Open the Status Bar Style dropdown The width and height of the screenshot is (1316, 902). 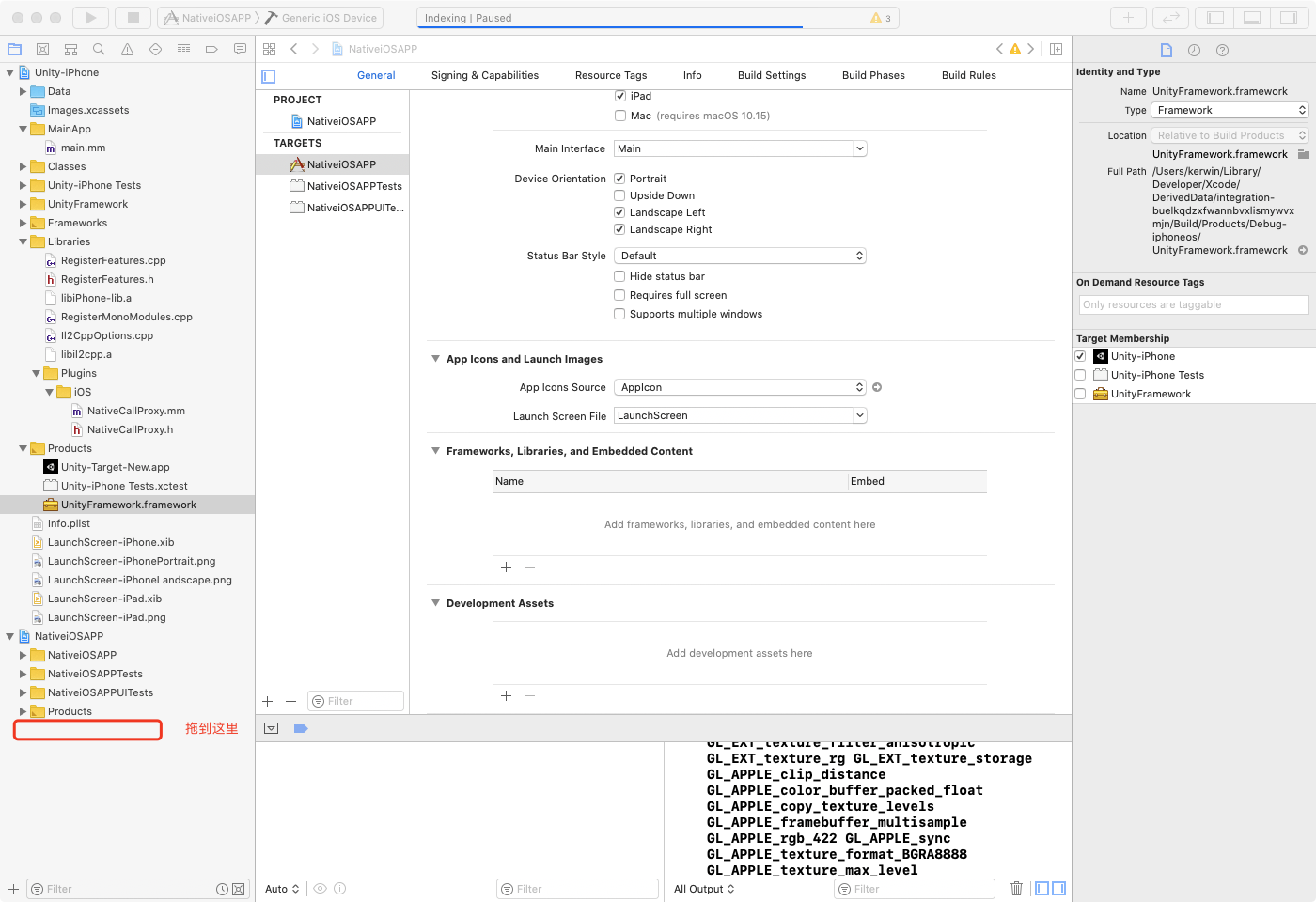coord(741,256)
